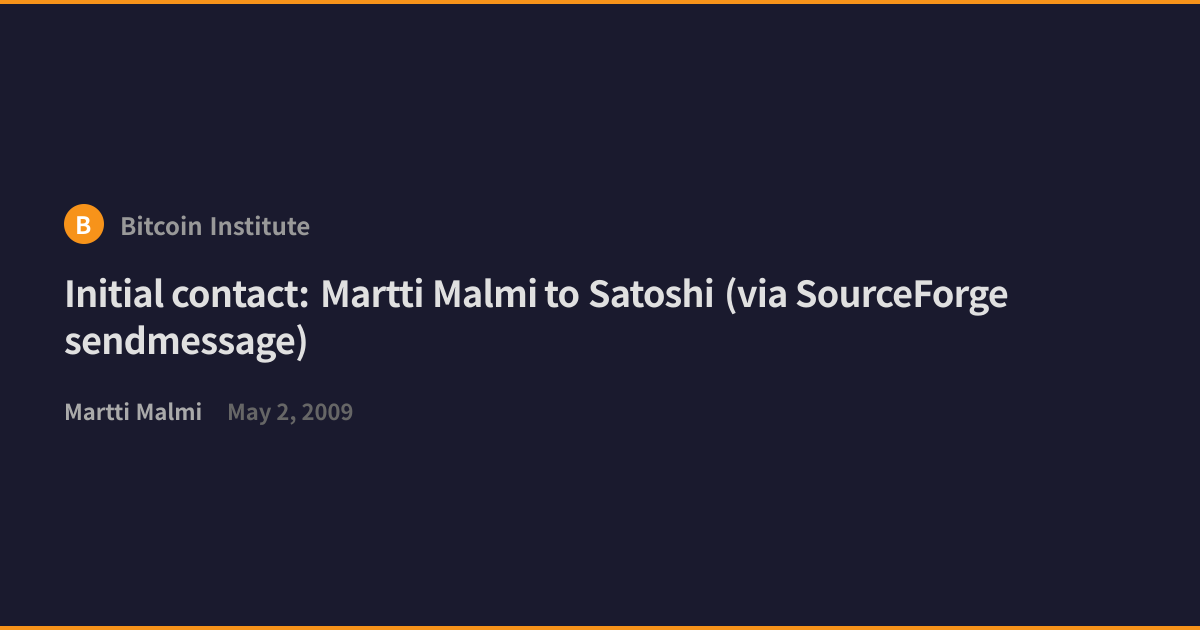Click the orange Bitcoin B logo
The height and width of the screenshot is (630, 1200).
pos(84,225)
